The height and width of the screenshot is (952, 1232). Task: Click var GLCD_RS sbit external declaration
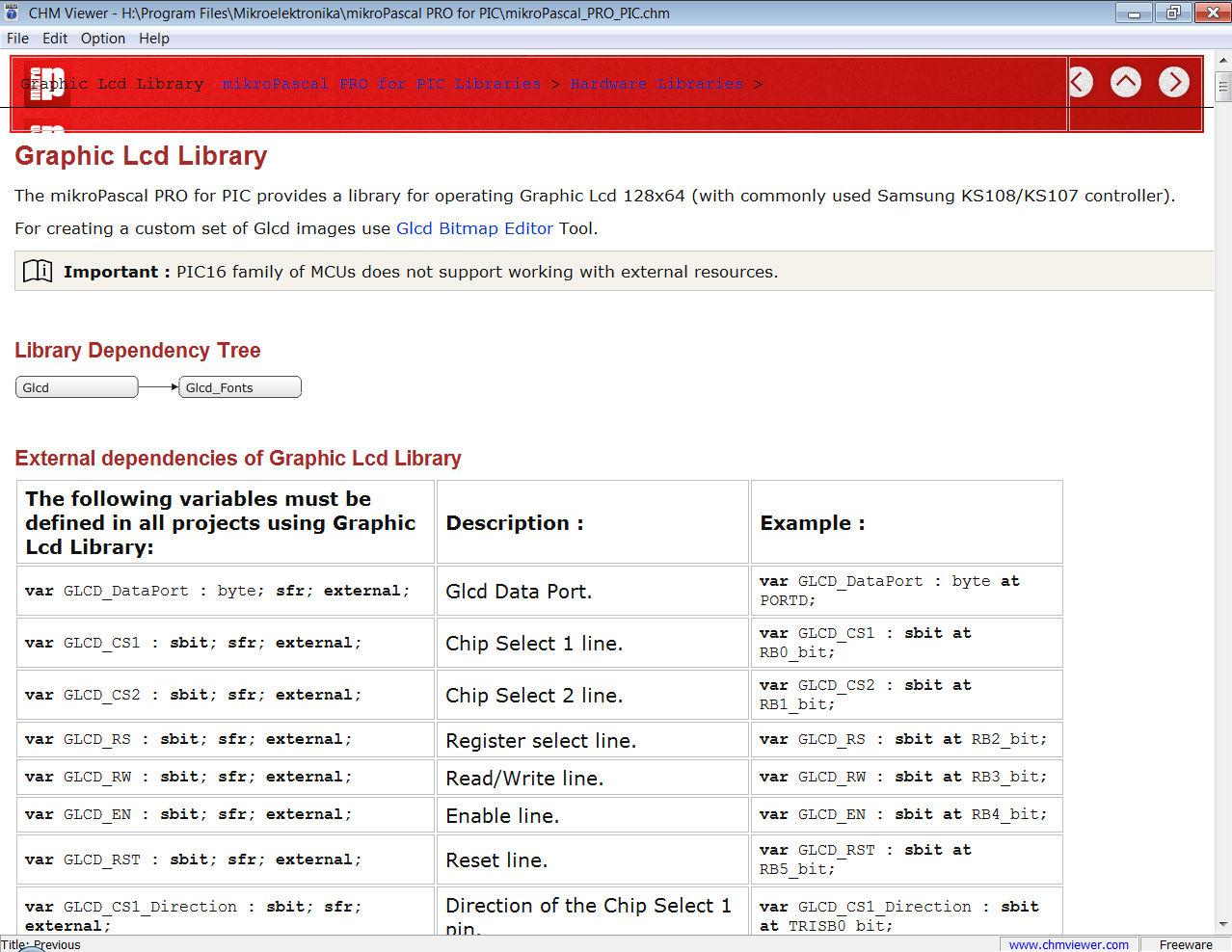(x=226, y=740)
